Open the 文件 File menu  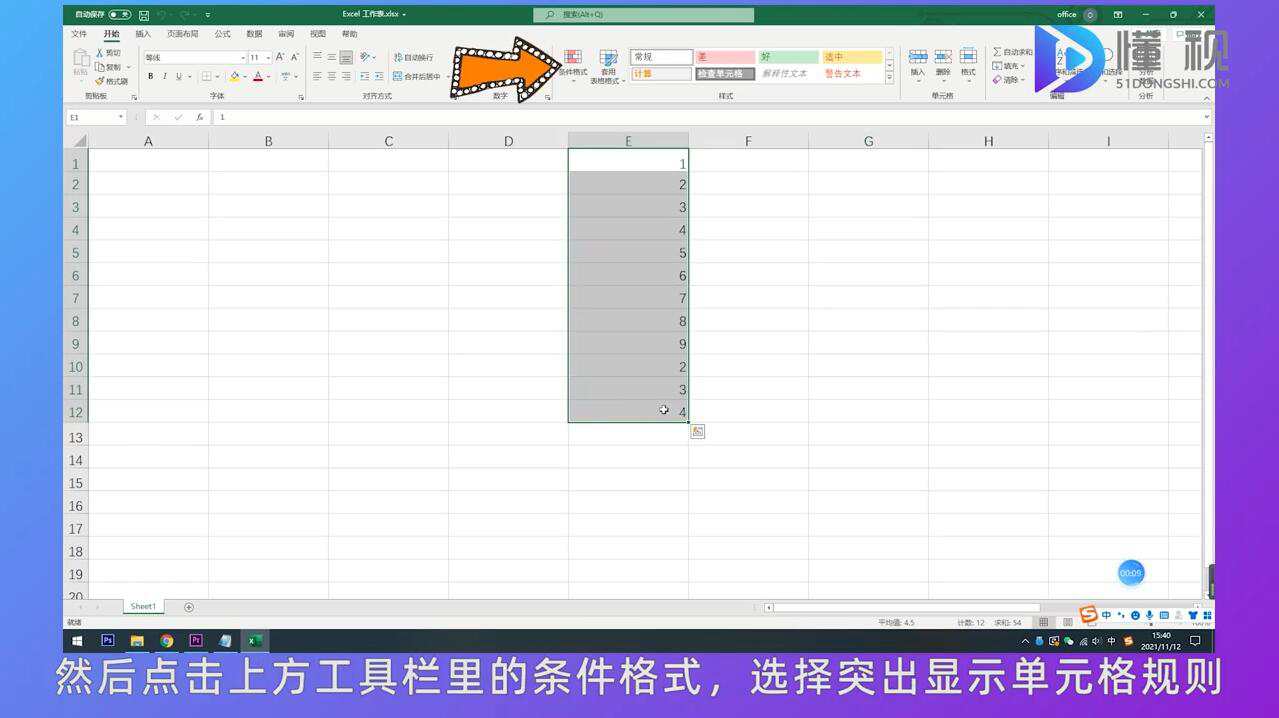79,34
